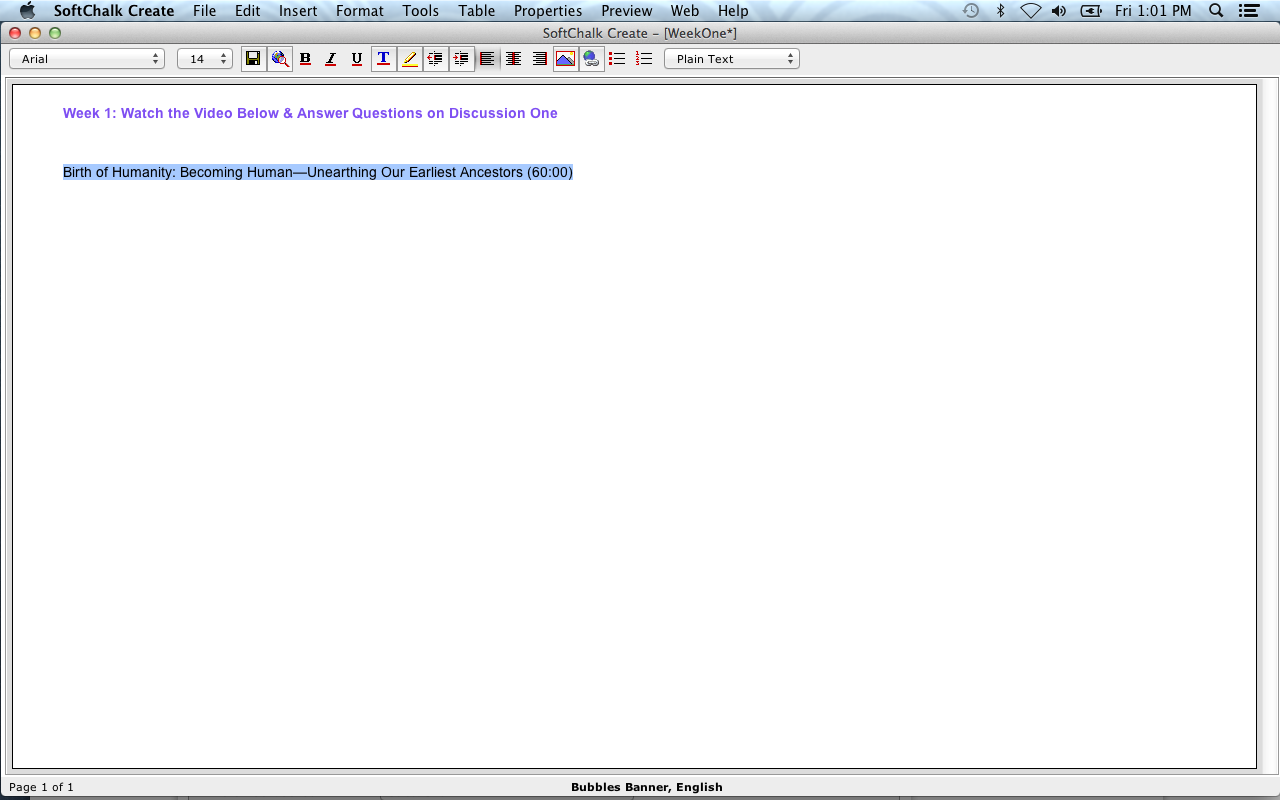Click the Time Machine menu bar icon
Image resolution: width=1280 pixels, height=800 pixels.
971,11
